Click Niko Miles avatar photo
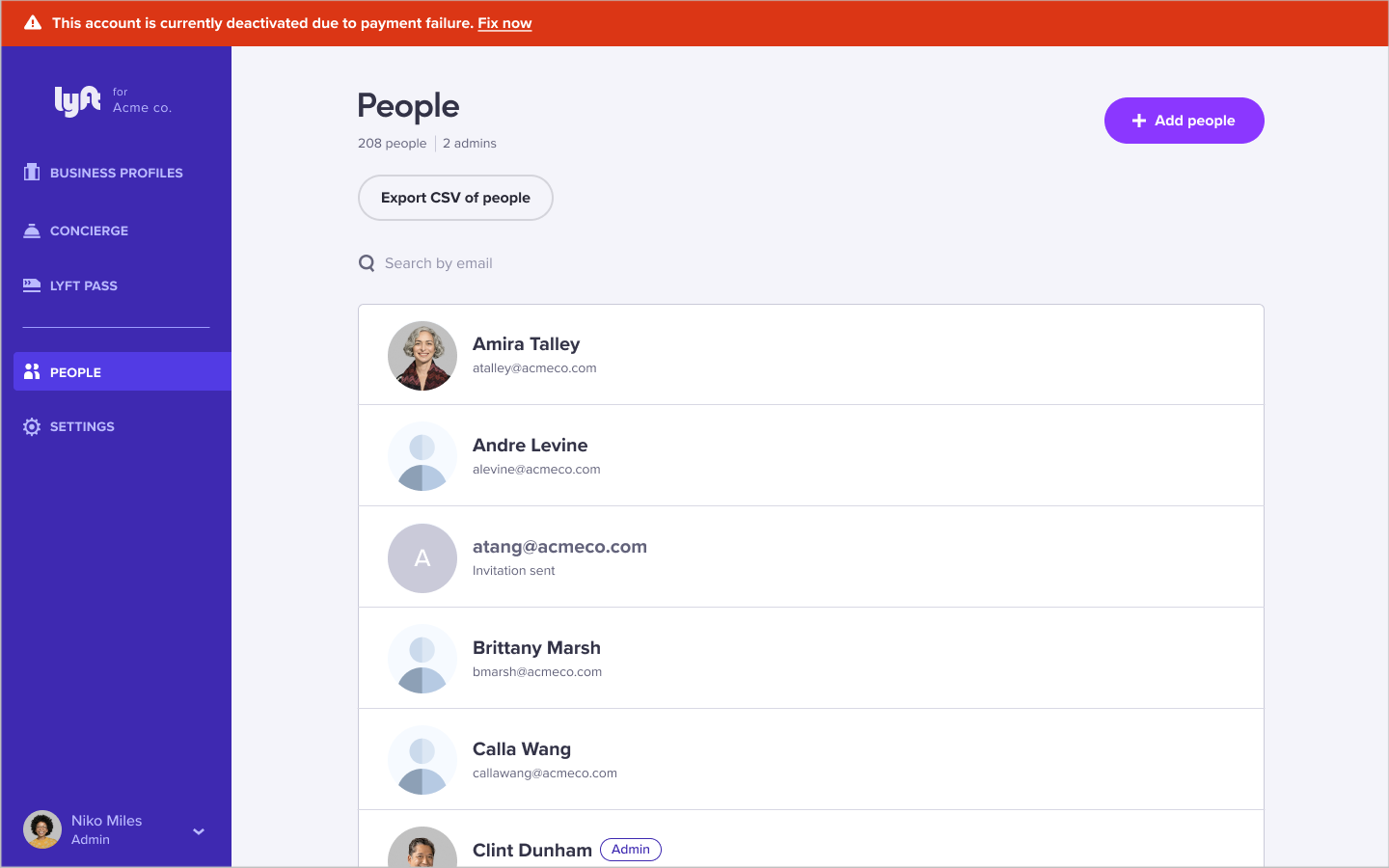This screenshot has height=868, width=1389. pos(42,829)
